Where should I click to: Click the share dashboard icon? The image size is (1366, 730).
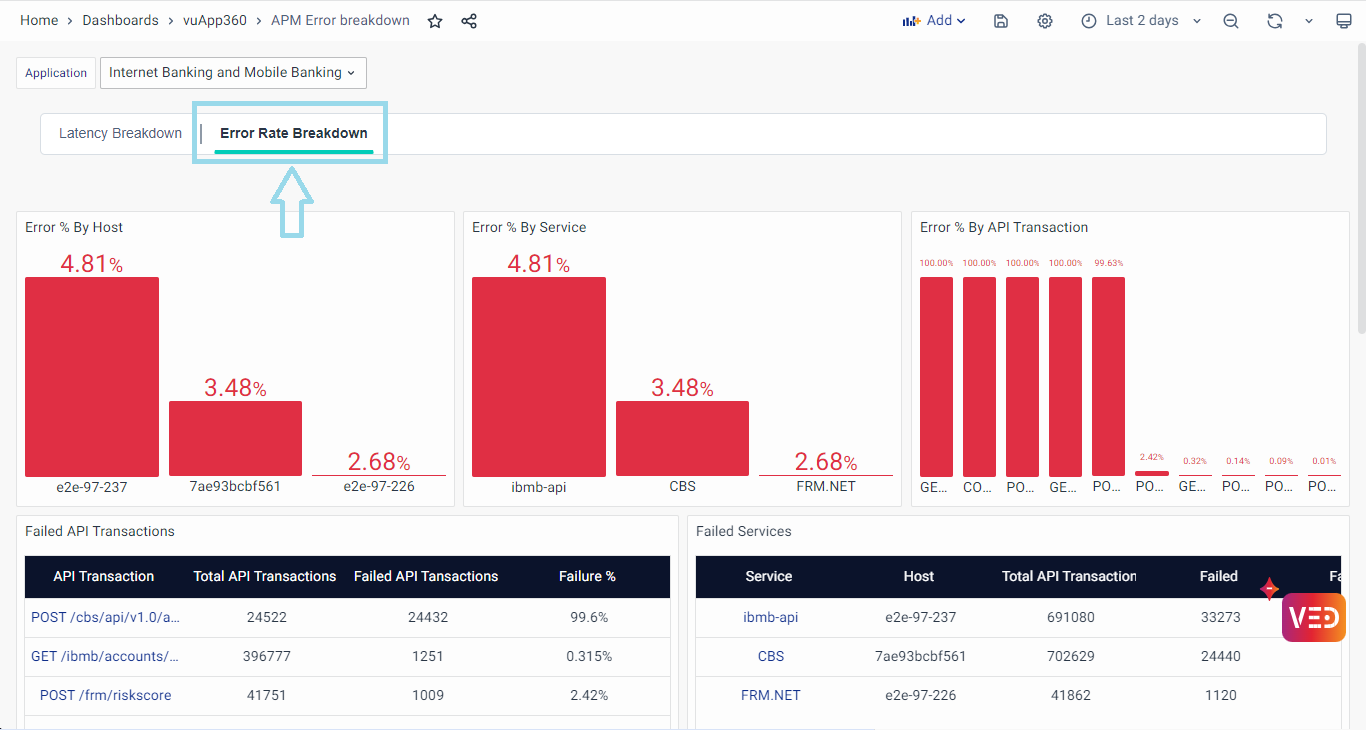(x=469, y=21)
